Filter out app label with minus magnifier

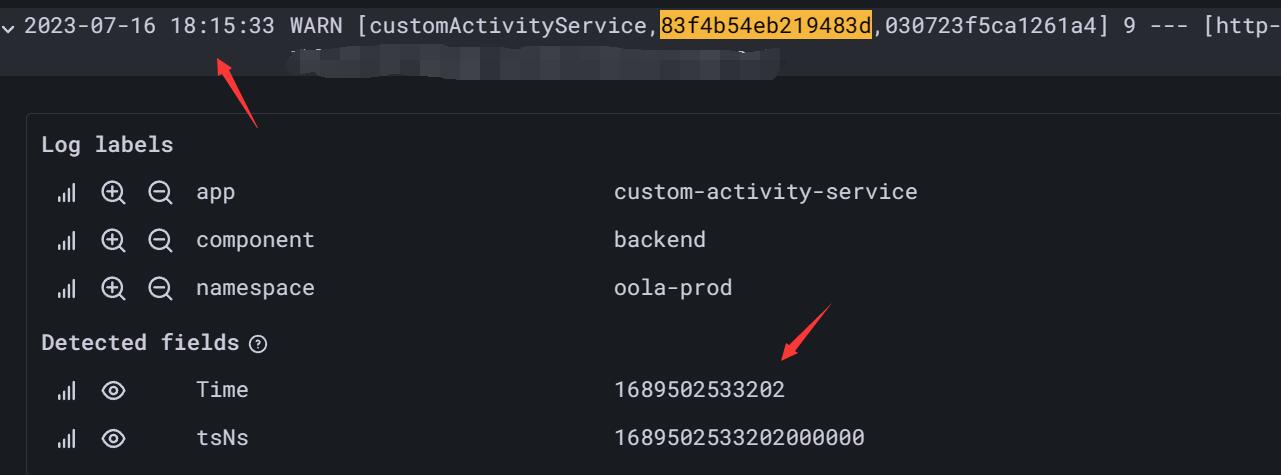[x=160, y=192]
